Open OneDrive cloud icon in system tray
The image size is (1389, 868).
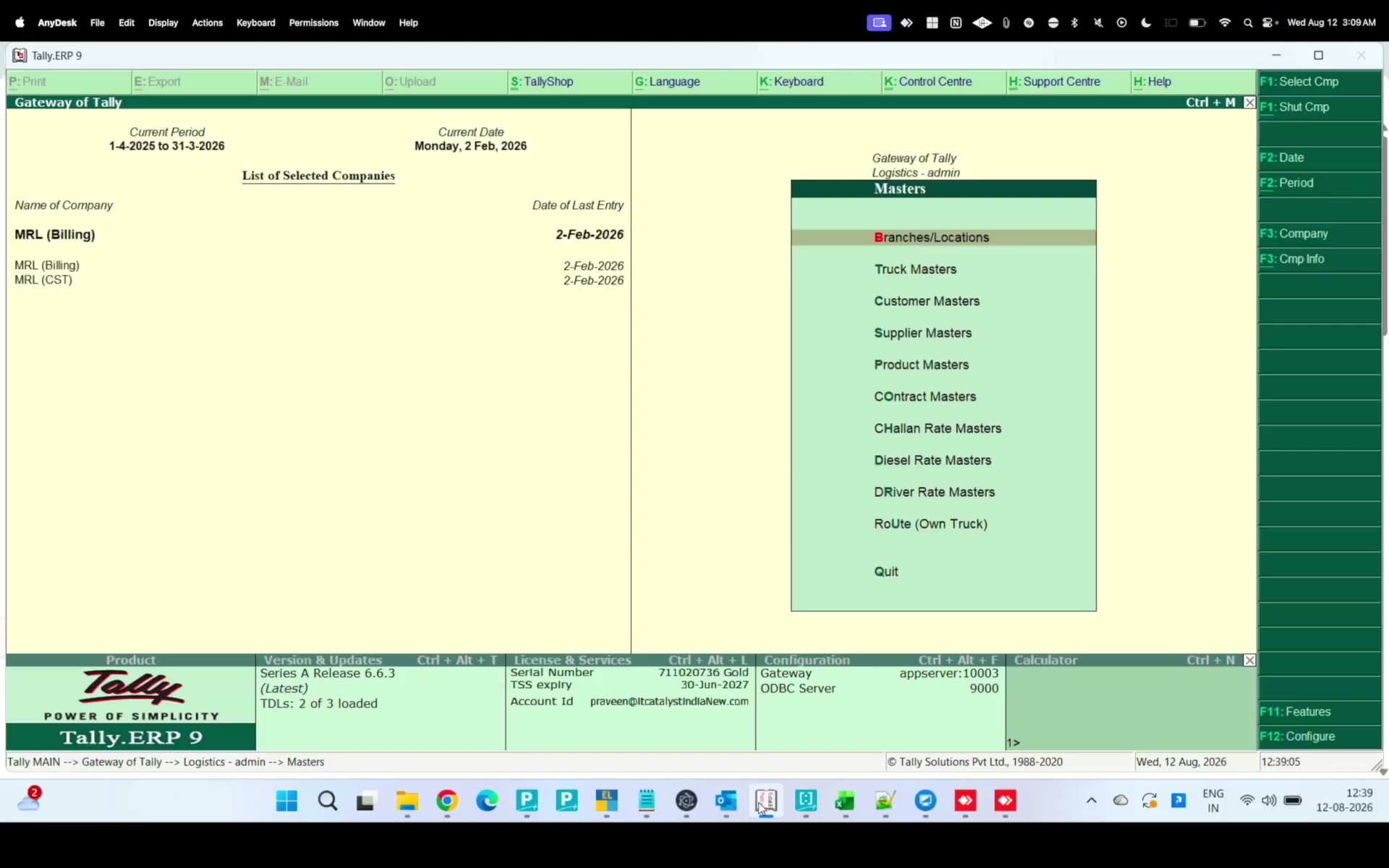tap(1121, 801)
